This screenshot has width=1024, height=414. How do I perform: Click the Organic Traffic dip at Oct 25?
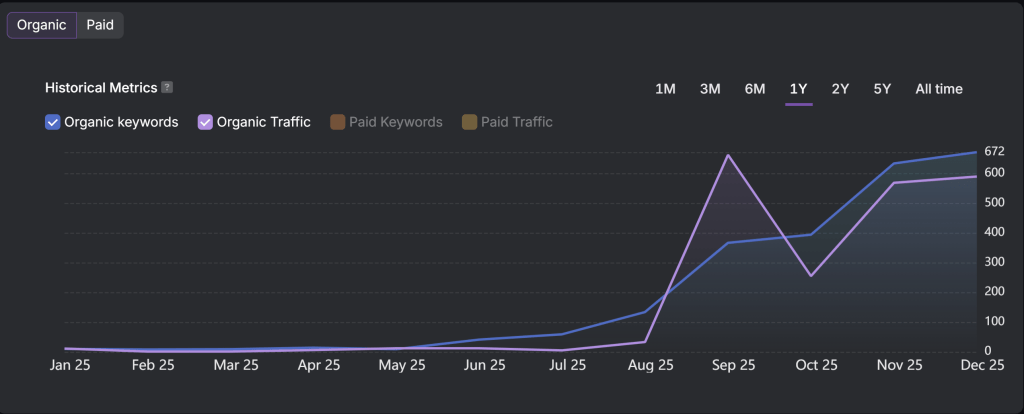click(x=811, y=276)
